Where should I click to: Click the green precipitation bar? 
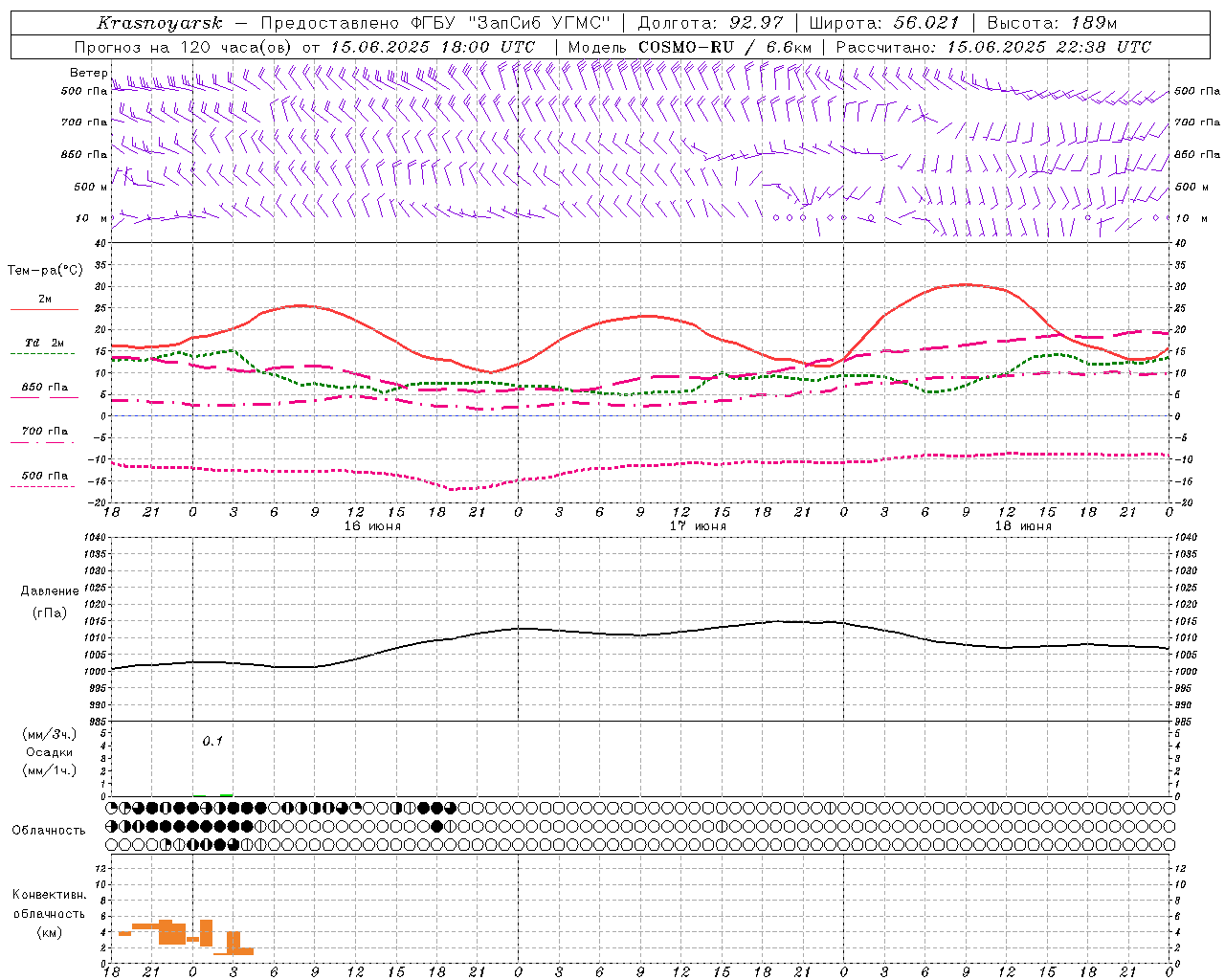pos(226,794)
